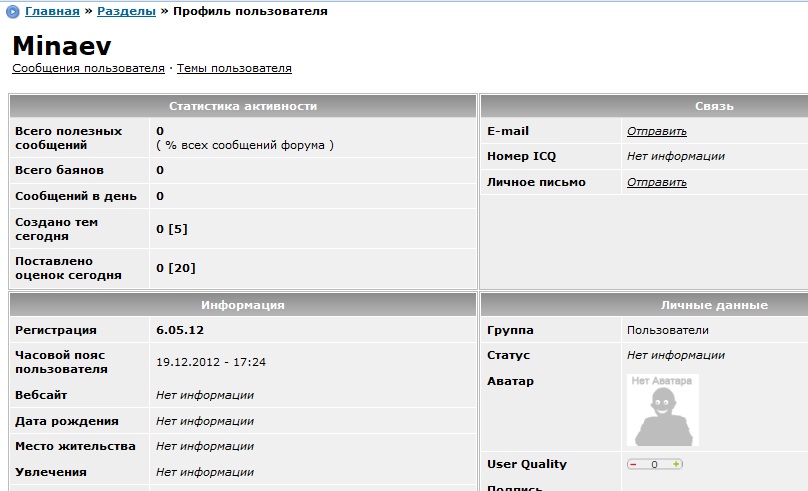Click the Аватар label
Viewport: 808px width, 491px height.
click(510, 381)
